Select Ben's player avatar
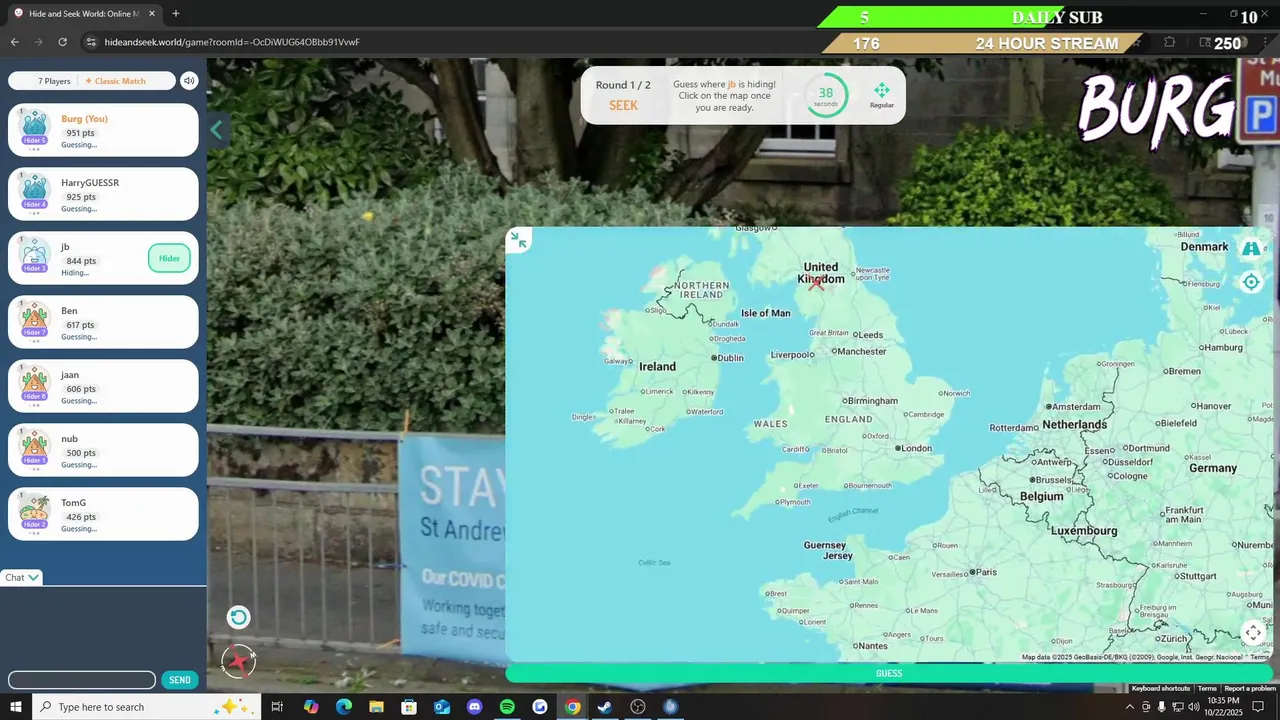1280x720 pixels. (35, 321)
